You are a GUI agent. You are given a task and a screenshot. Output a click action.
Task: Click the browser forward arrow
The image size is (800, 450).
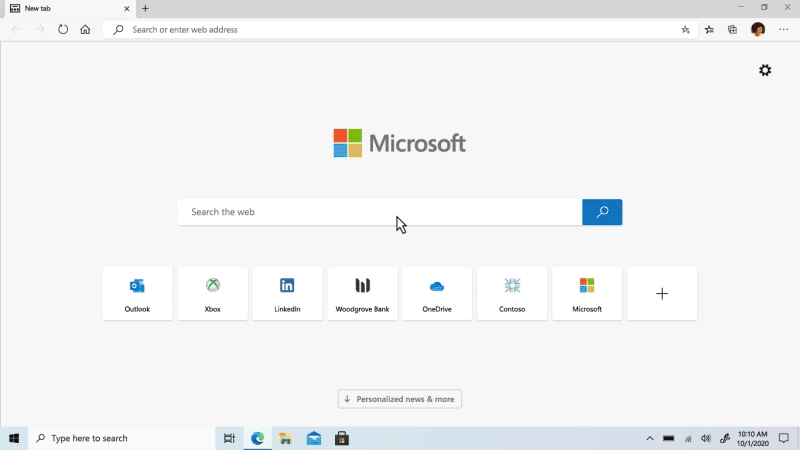click(x=39, y=30)
